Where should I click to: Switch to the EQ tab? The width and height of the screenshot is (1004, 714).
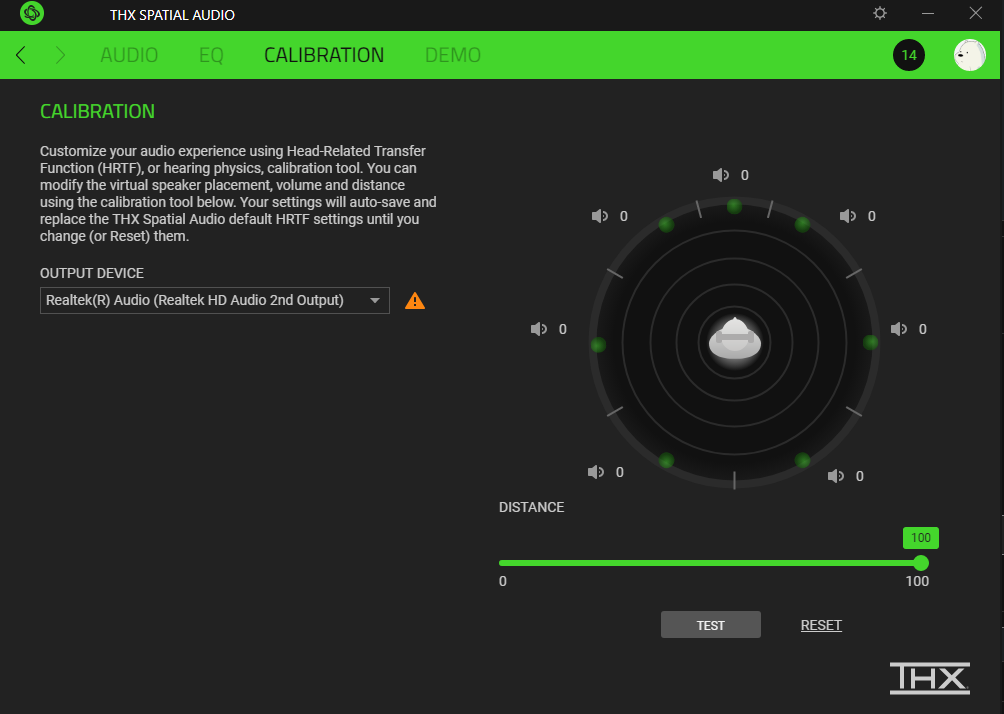point(211,55)
